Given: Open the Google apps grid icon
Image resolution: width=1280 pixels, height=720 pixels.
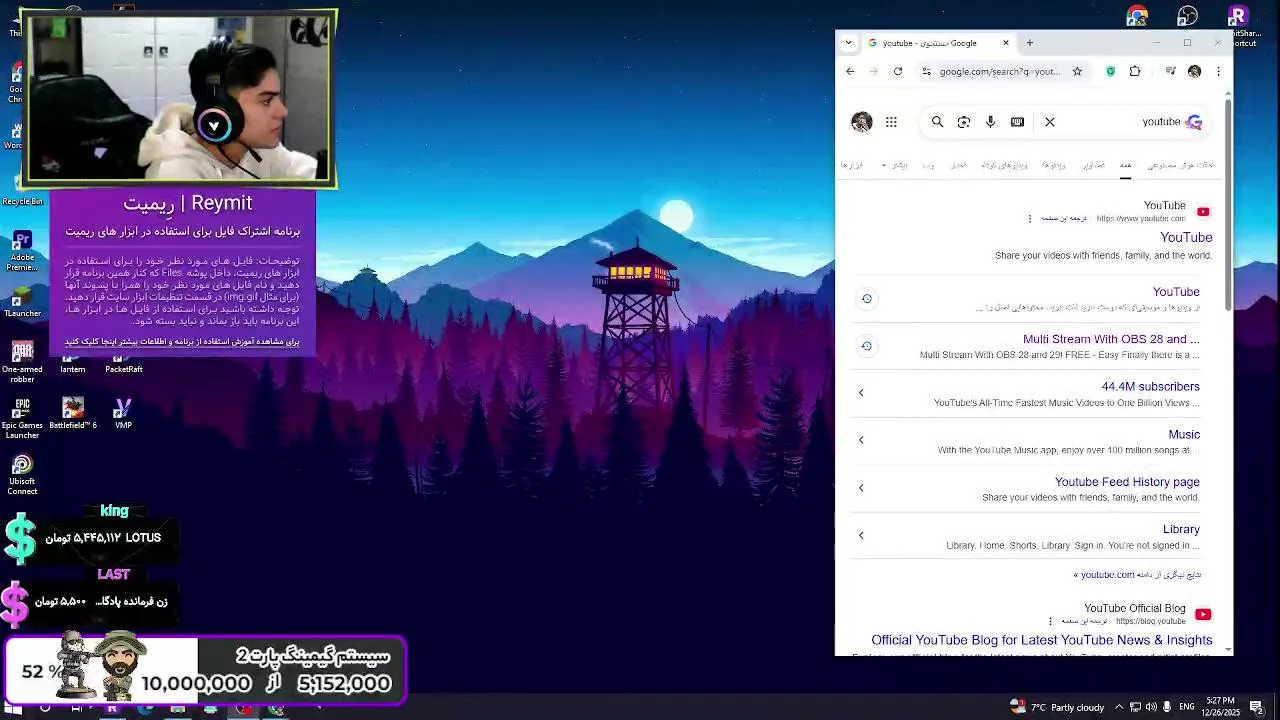Looking at the screenshot, I should coord(891,122).
